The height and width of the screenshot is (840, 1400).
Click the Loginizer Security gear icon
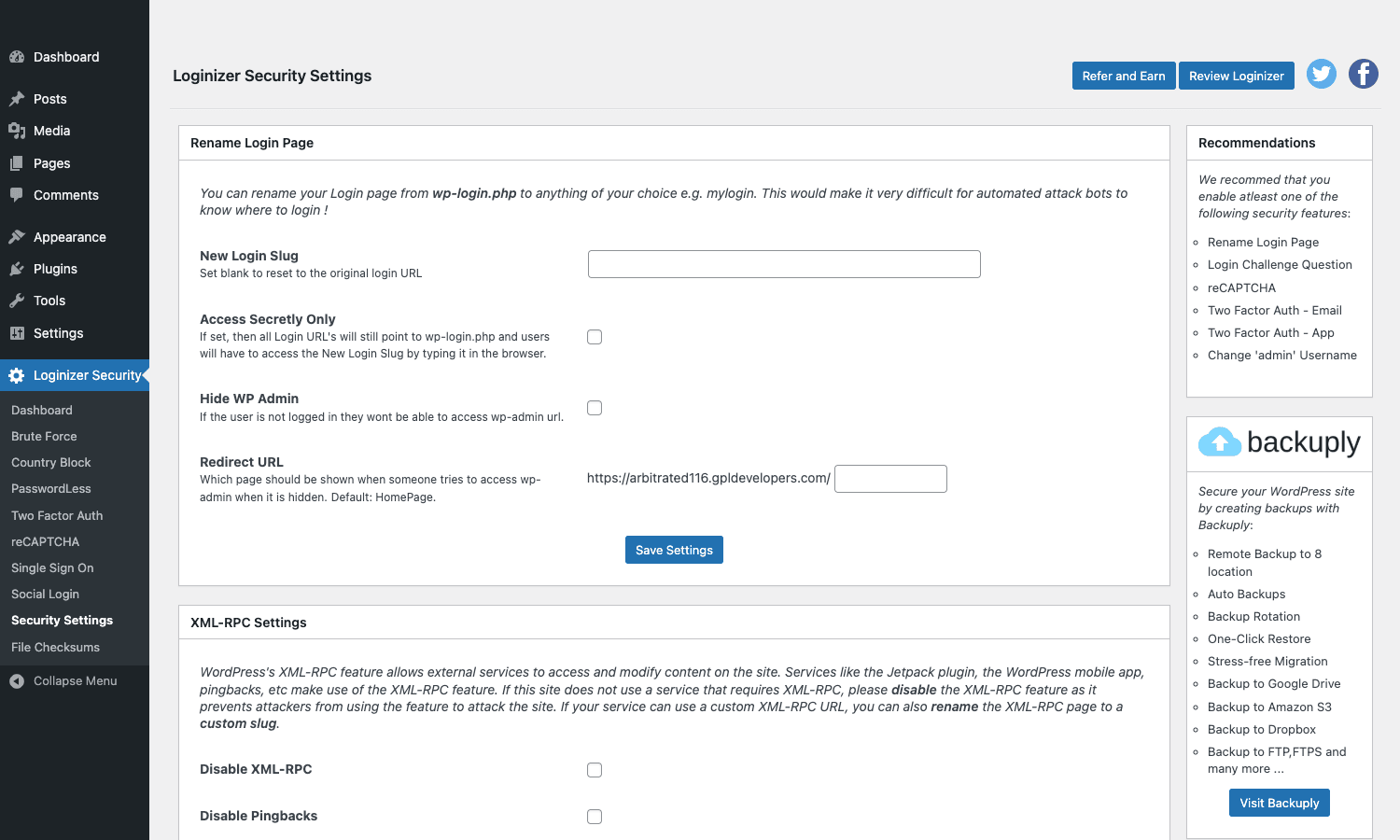click(x=17, y=375)
